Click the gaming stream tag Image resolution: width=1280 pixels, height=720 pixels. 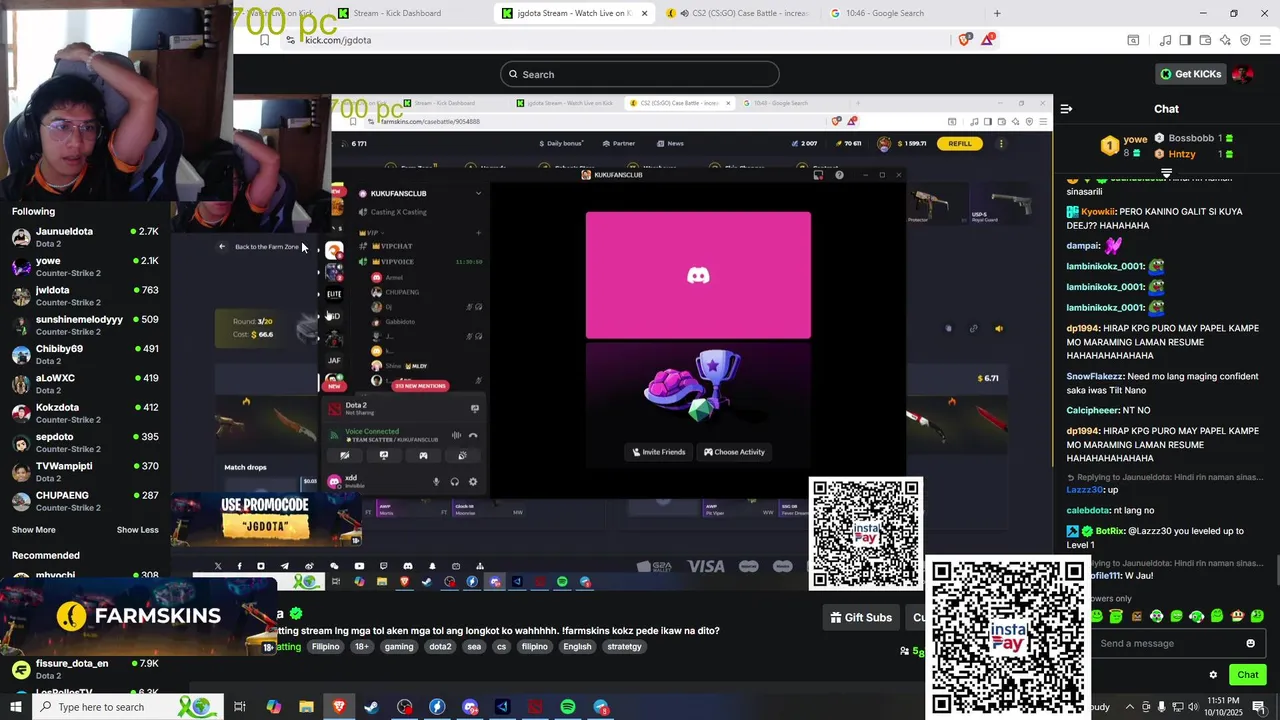[x=398, y=647]
